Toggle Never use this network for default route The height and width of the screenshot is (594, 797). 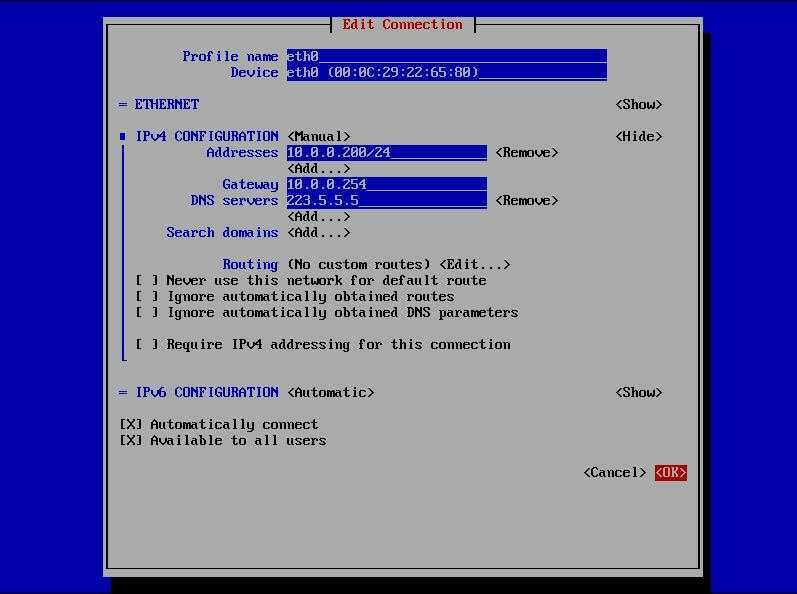(x=311, y=280)
